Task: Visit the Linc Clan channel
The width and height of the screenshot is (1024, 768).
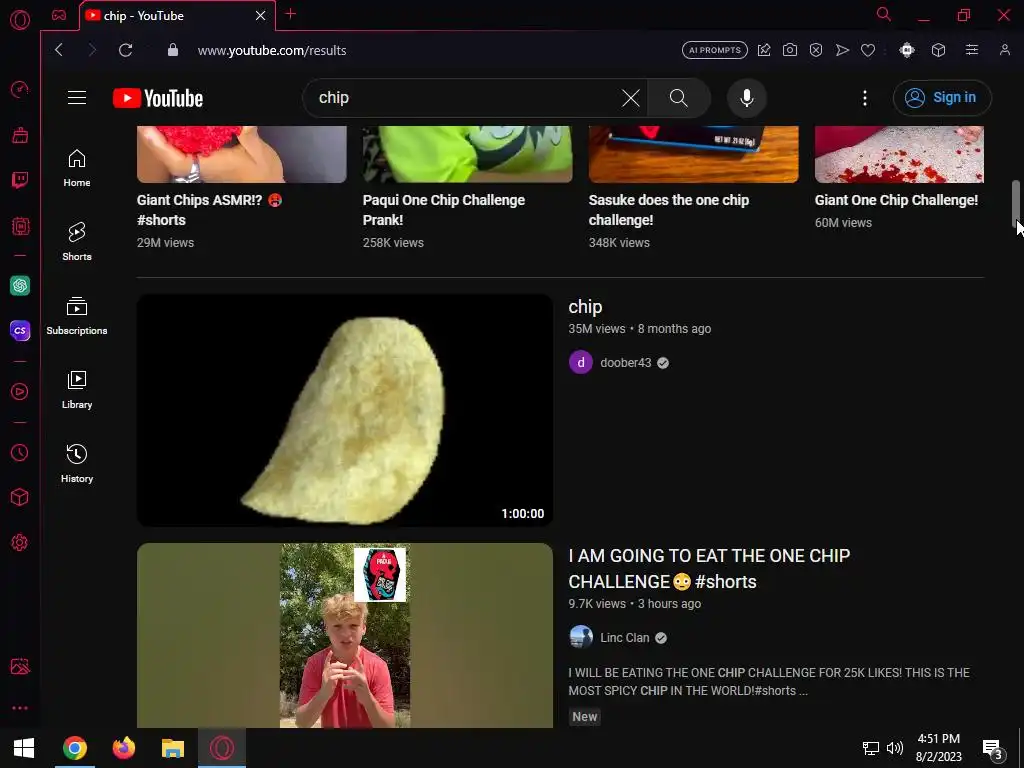Action: point(624,638)
